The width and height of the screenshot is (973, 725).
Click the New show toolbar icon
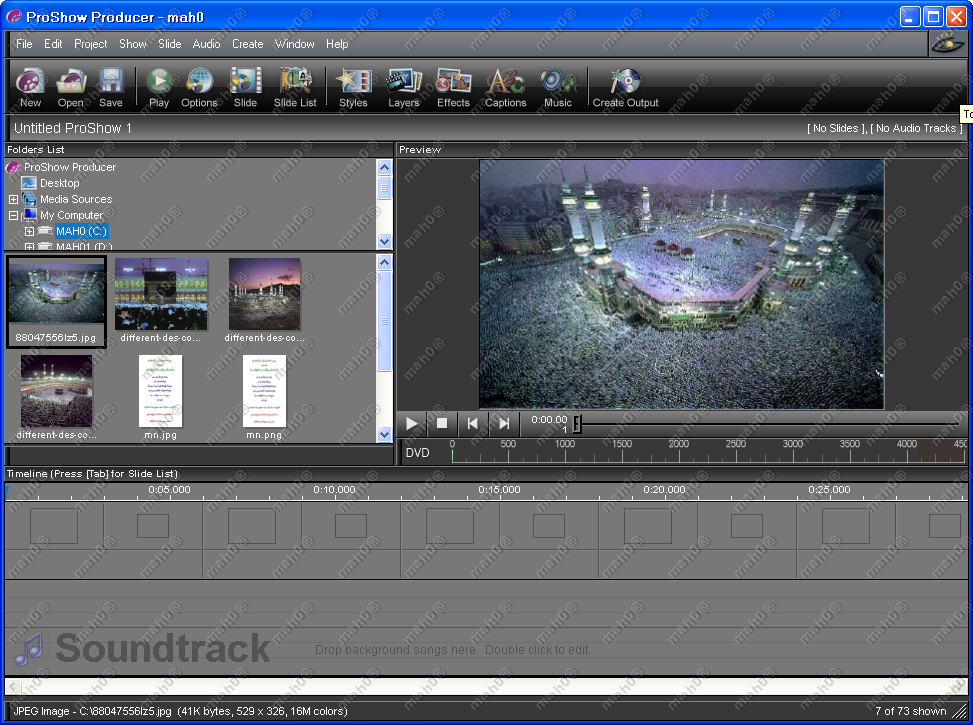30,86
